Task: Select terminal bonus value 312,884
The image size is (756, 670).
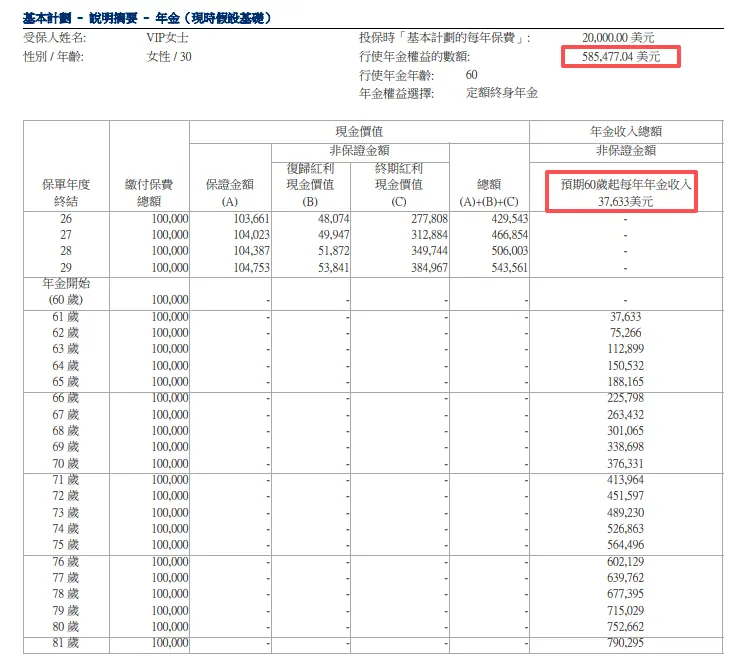Action: [x=429, y=235]
